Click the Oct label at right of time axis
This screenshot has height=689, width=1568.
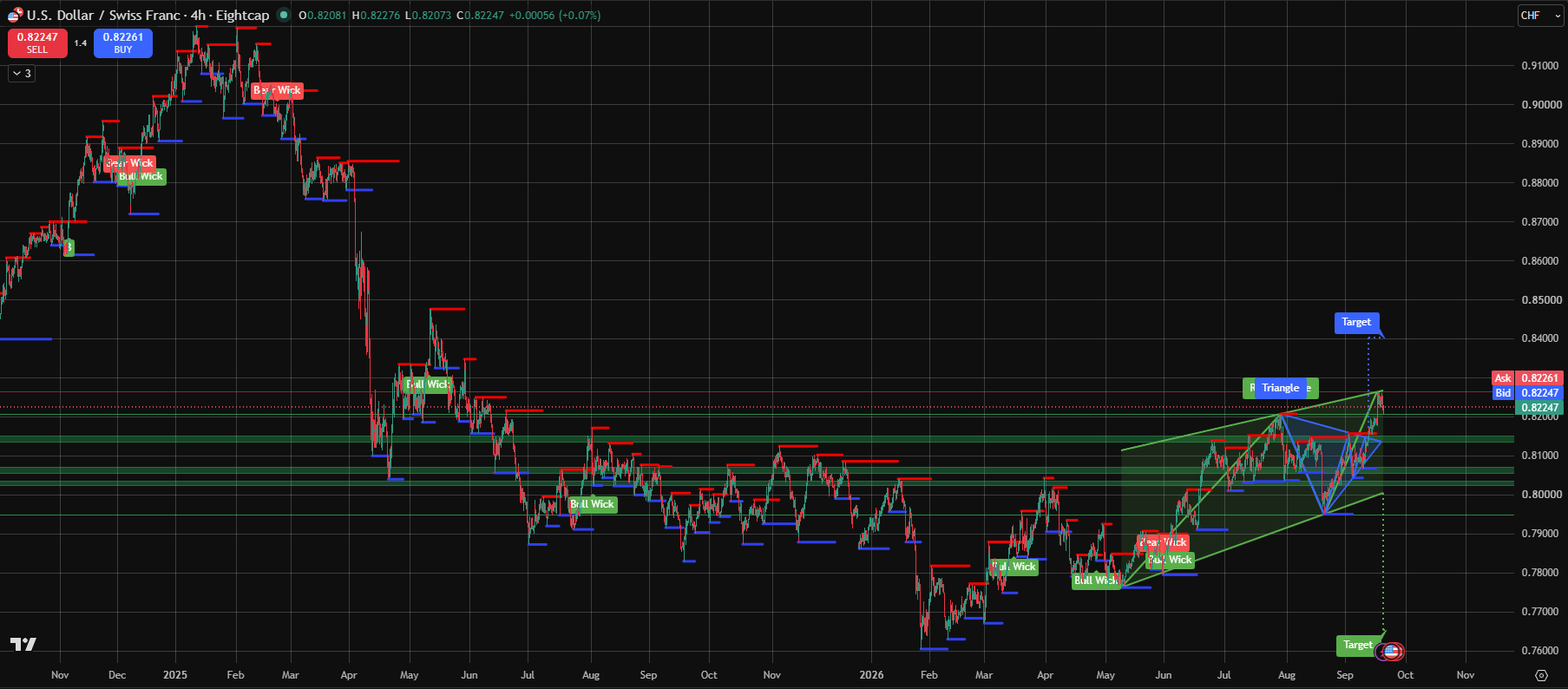[1405, 675]
